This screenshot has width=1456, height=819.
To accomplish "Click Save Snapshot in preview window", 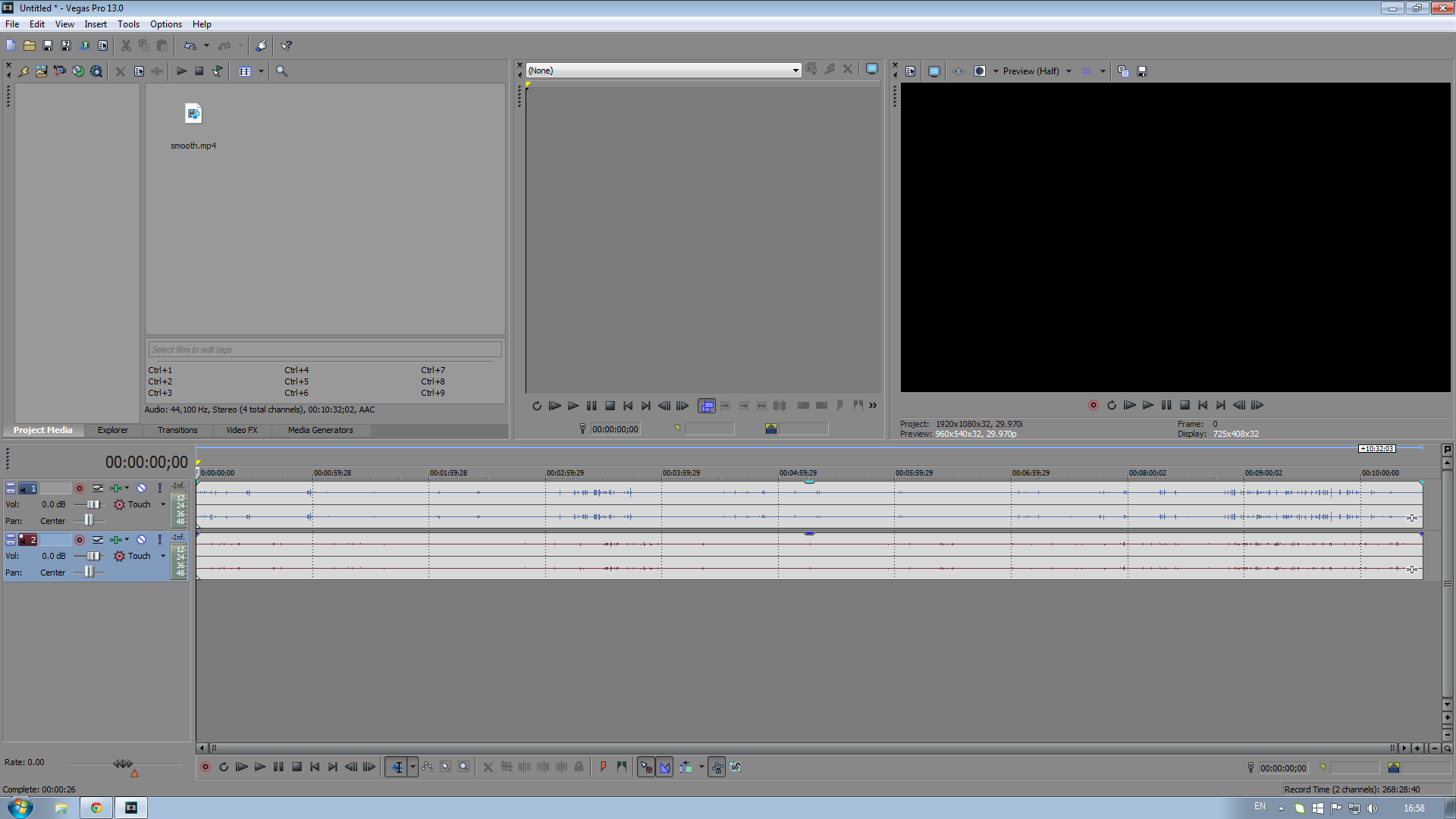I will pyautogui.click(x=1142, y=71).
